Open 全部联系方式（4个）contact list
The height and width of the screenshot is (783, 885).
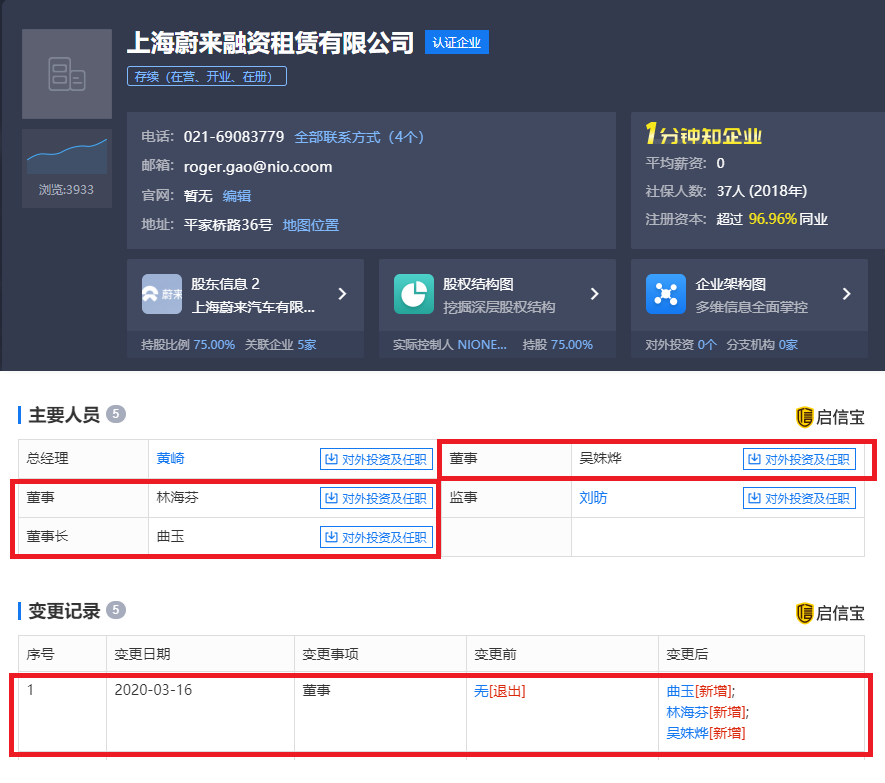click(358, 136)
